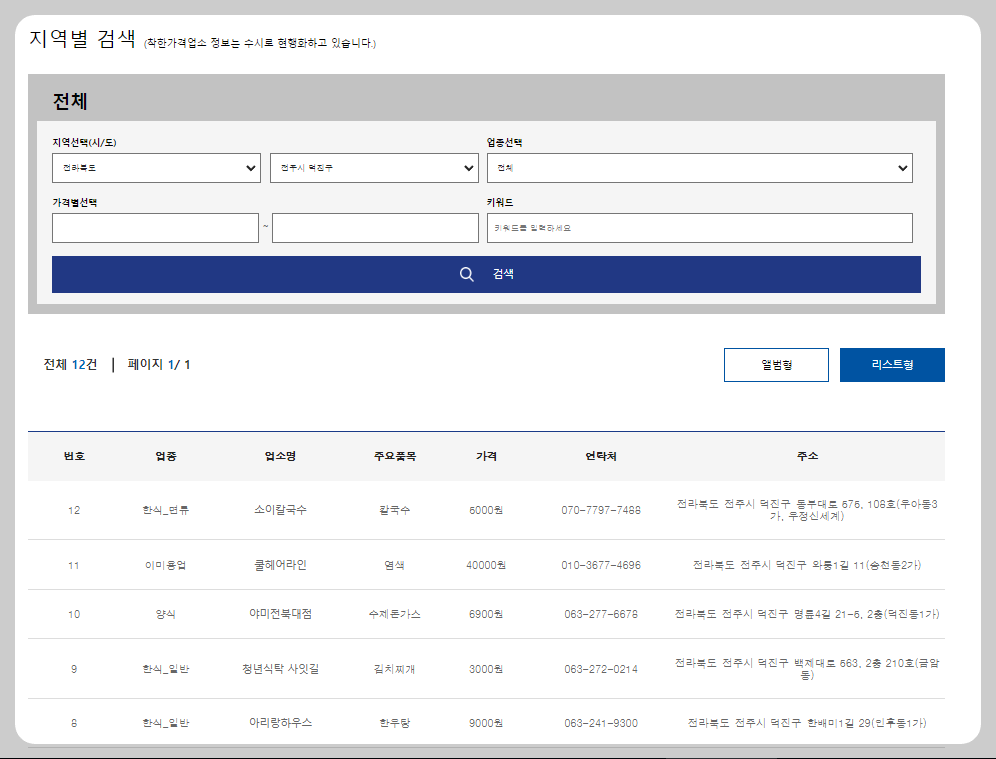This screenshot has width=996, height=759.
Task: Click the address of 쿨헤어라인
Action: tap(808, 564)
